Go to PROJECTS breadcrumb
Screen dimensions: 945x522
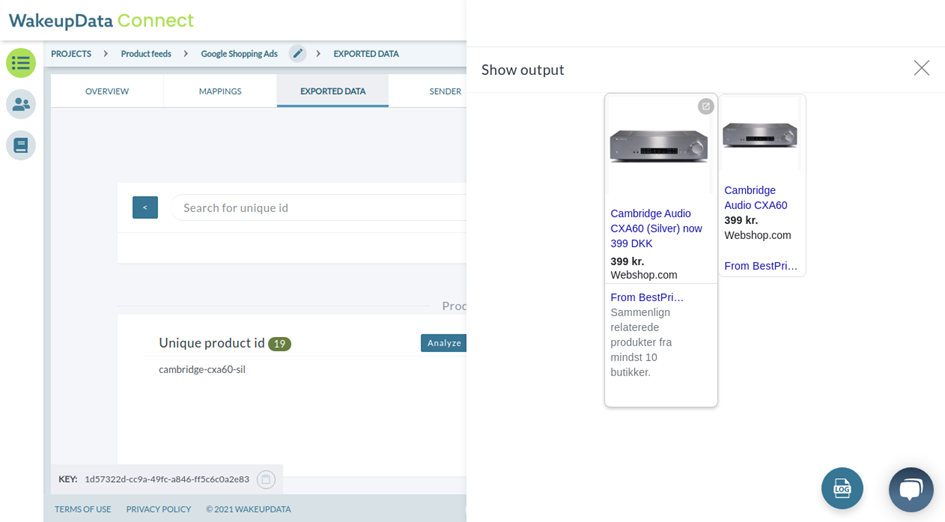(71, 54)
